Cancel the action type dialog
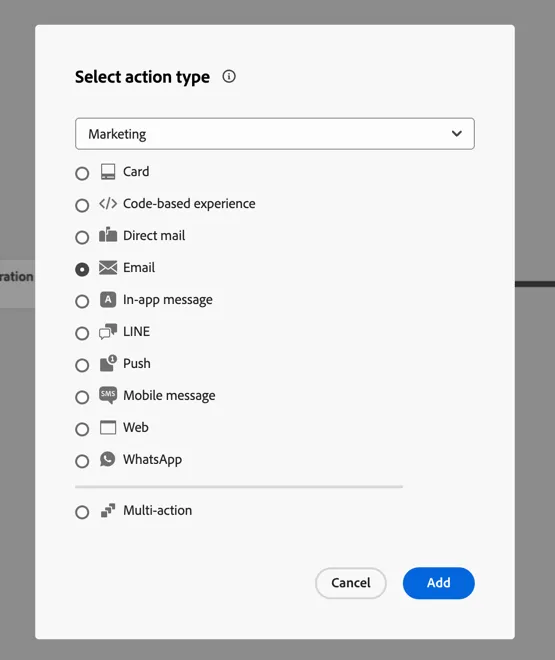Screen dimensions: 555x660 coord(351,583)
